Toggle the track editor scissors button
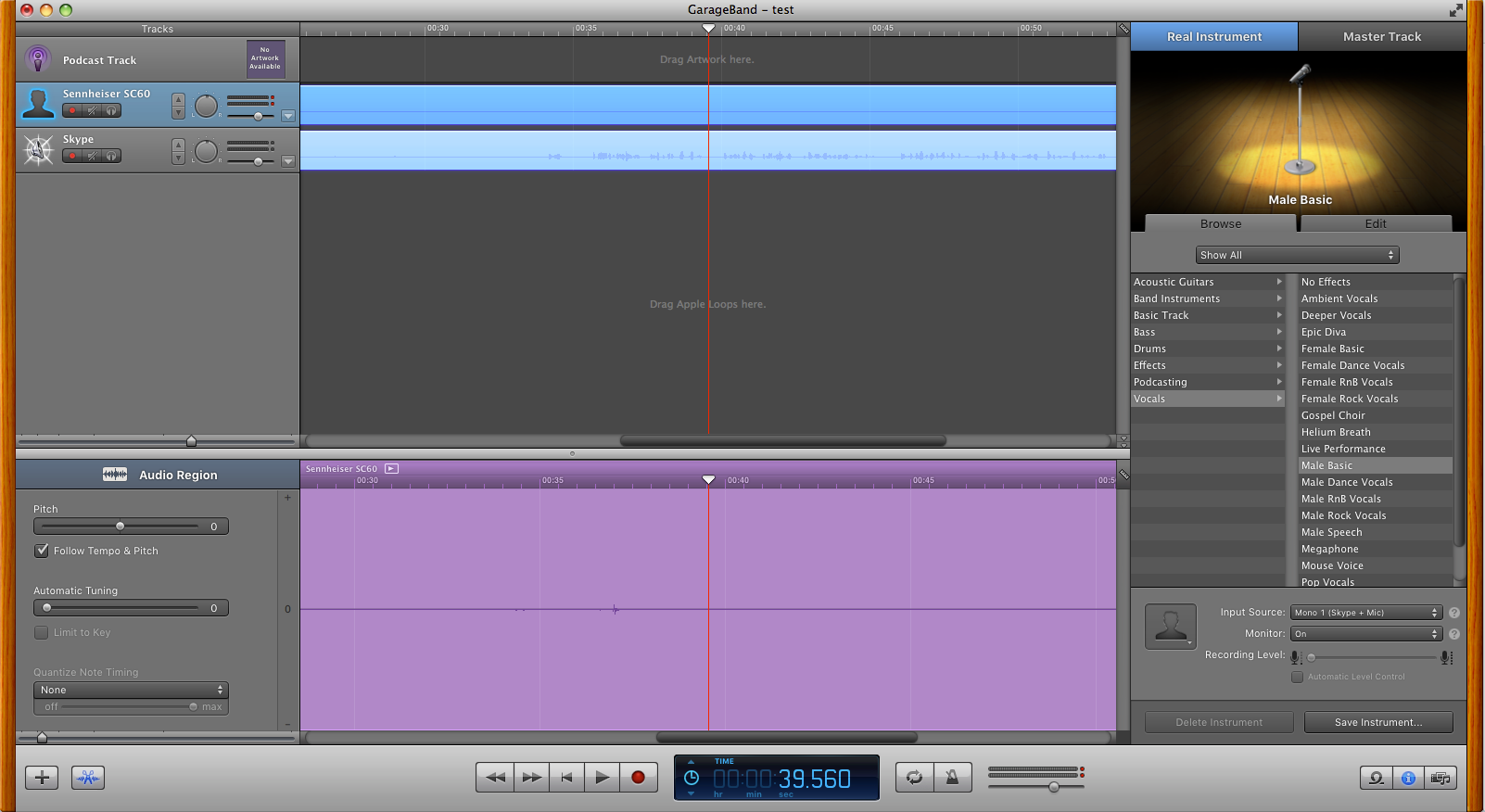 point(88,778)
